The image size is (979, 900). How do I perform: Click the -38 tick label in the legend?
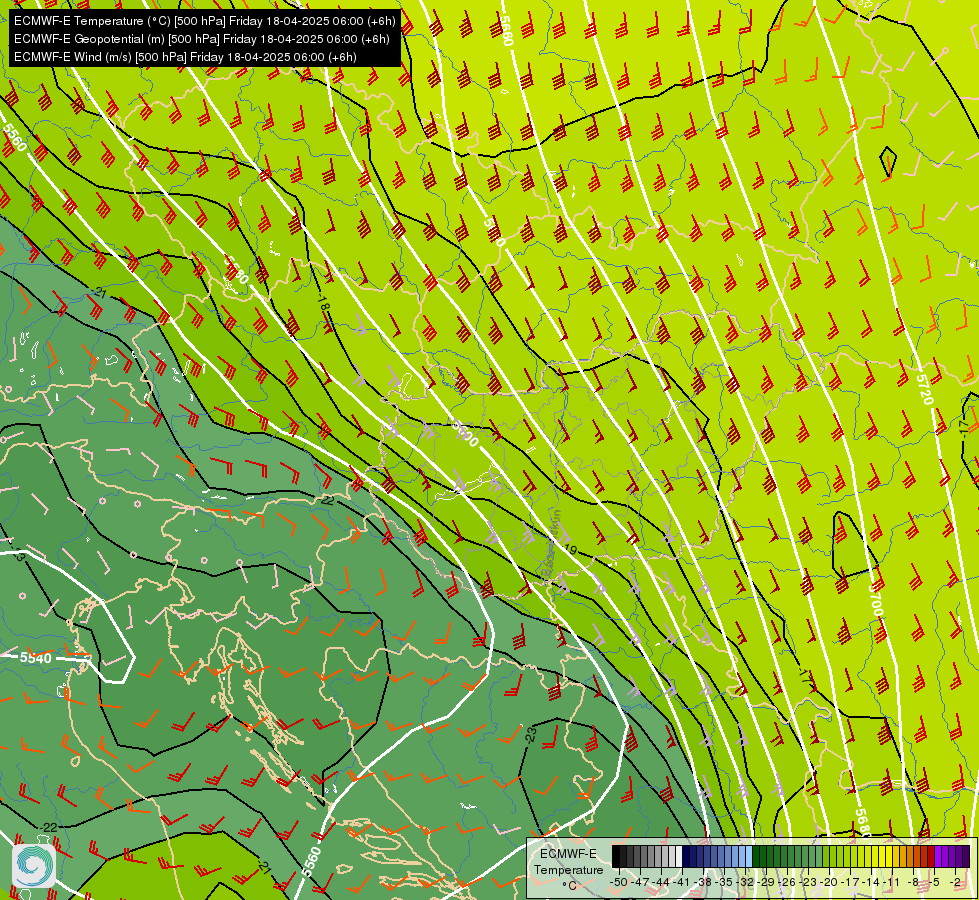pos(703,882)
